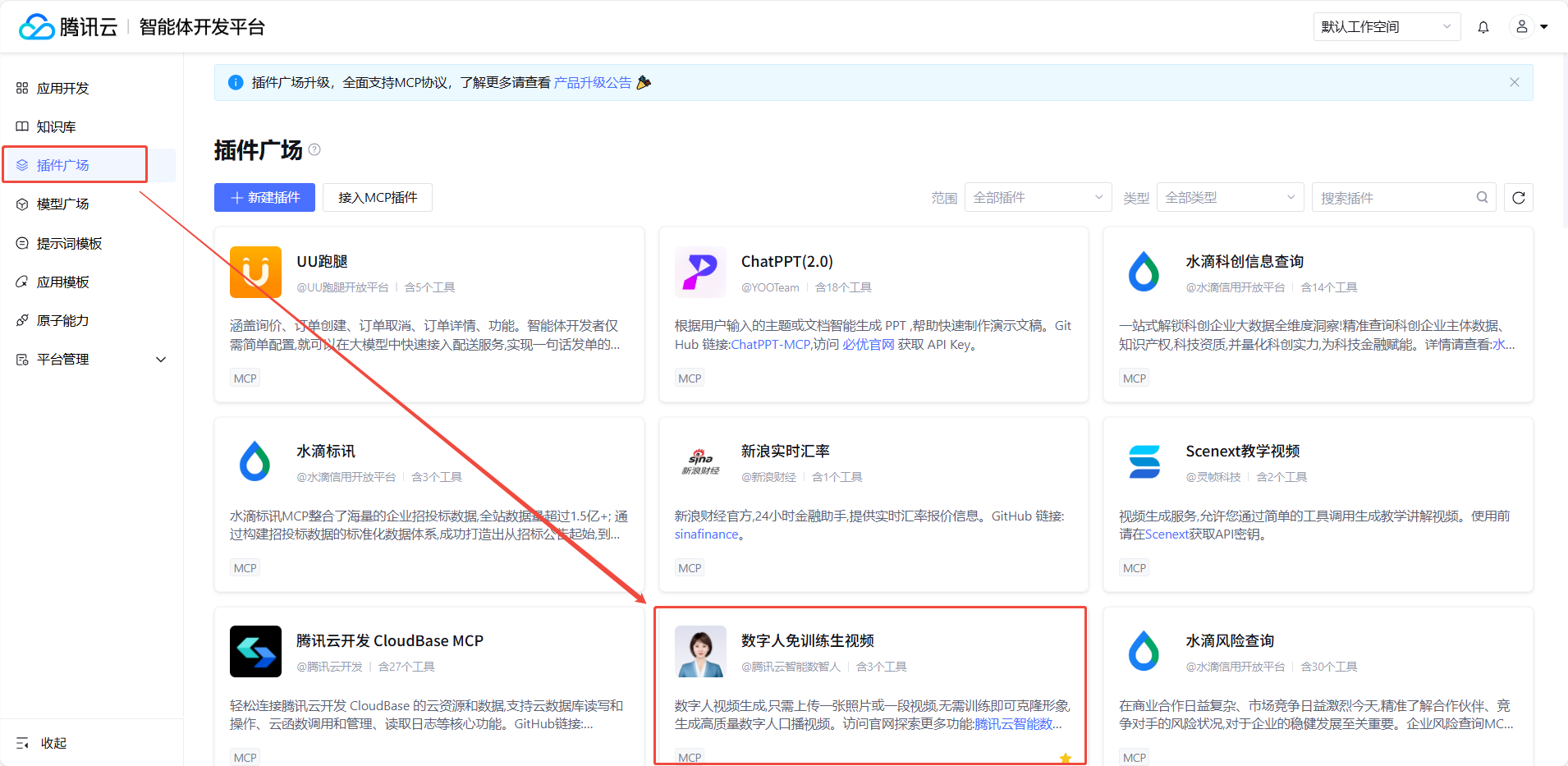Image resolution: width=1568 pixels, height=766 pixels.
Task: Open the 腾讯云开发 CloudBase MCP icon
Action: [256, 651]
